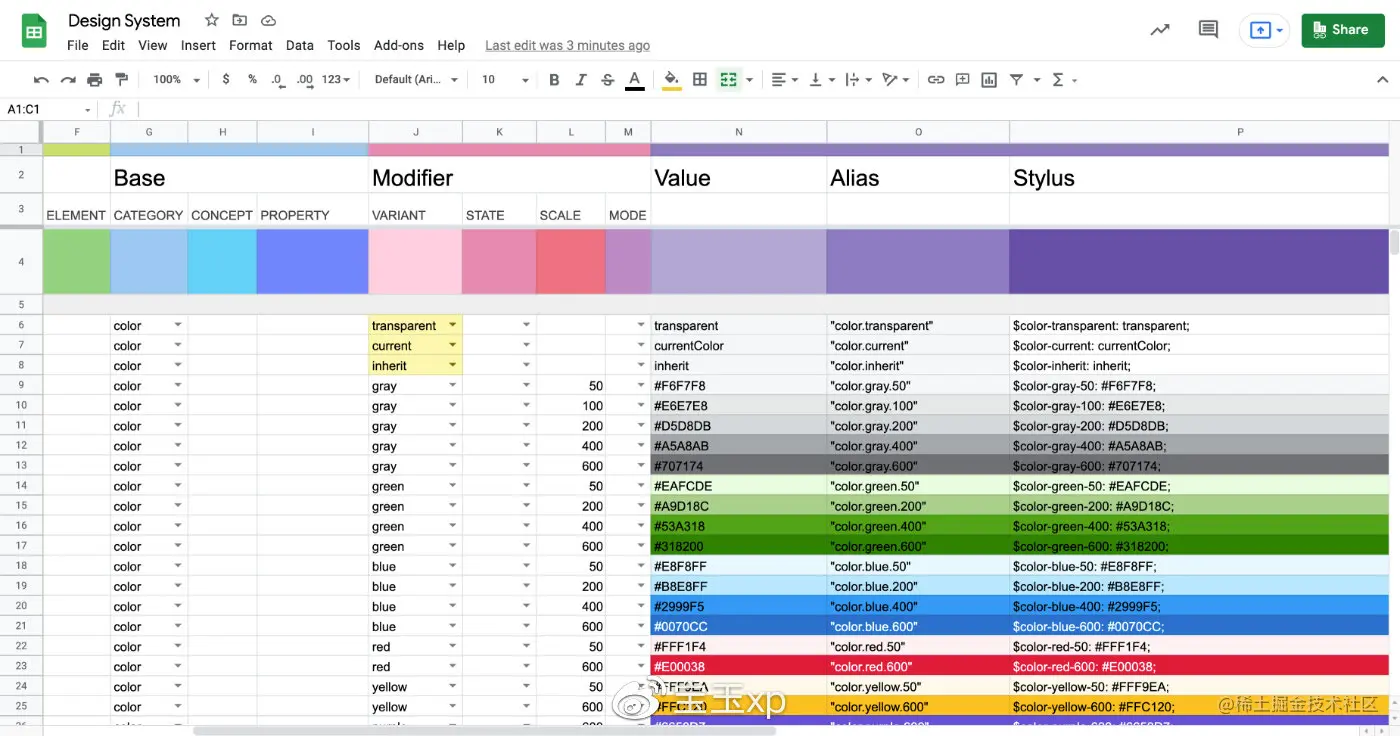Image resolution: width=1400 pixels, height=736 pixels.
Task: Click the Insert chart icon
Action: tap(989, 80)
